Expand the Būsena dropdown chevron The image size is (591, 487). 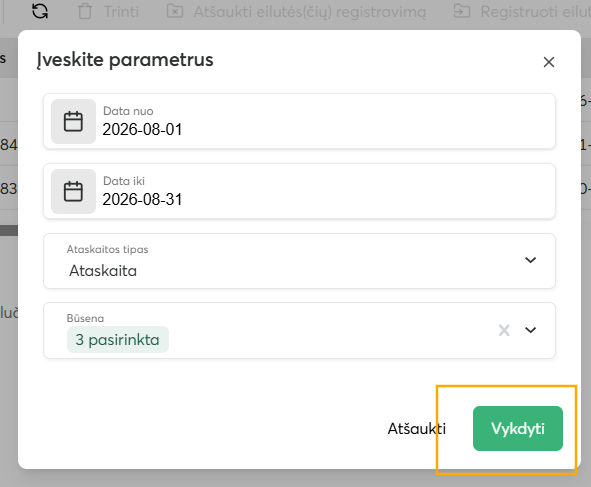pyautogui.click(x=531, y=330)
